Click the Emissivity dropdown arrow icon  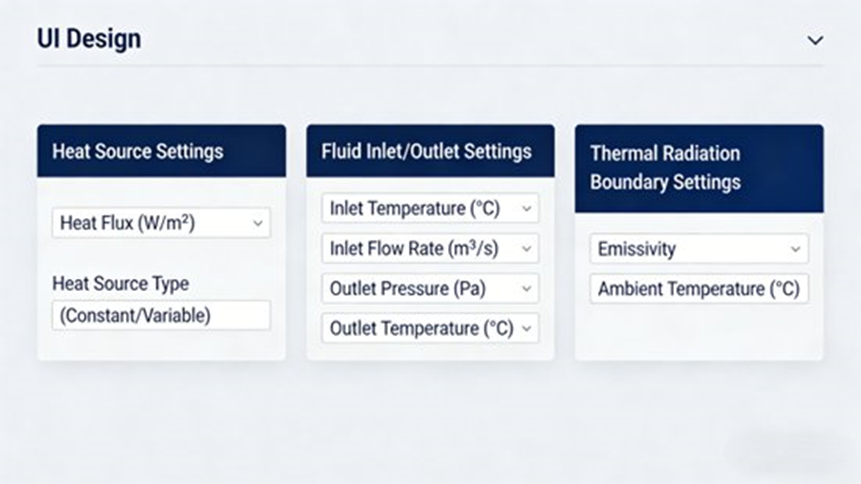point(795,249)
